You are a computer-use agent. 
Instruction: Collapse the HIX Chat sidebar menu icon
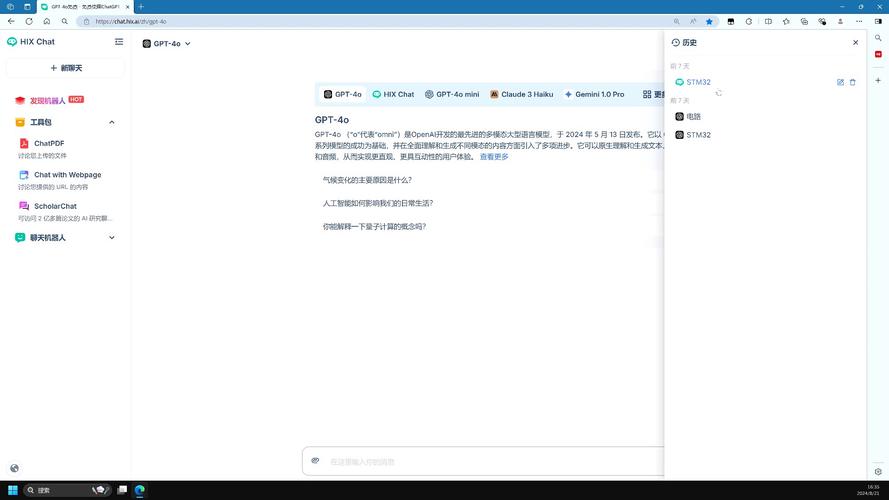point(119,42)
